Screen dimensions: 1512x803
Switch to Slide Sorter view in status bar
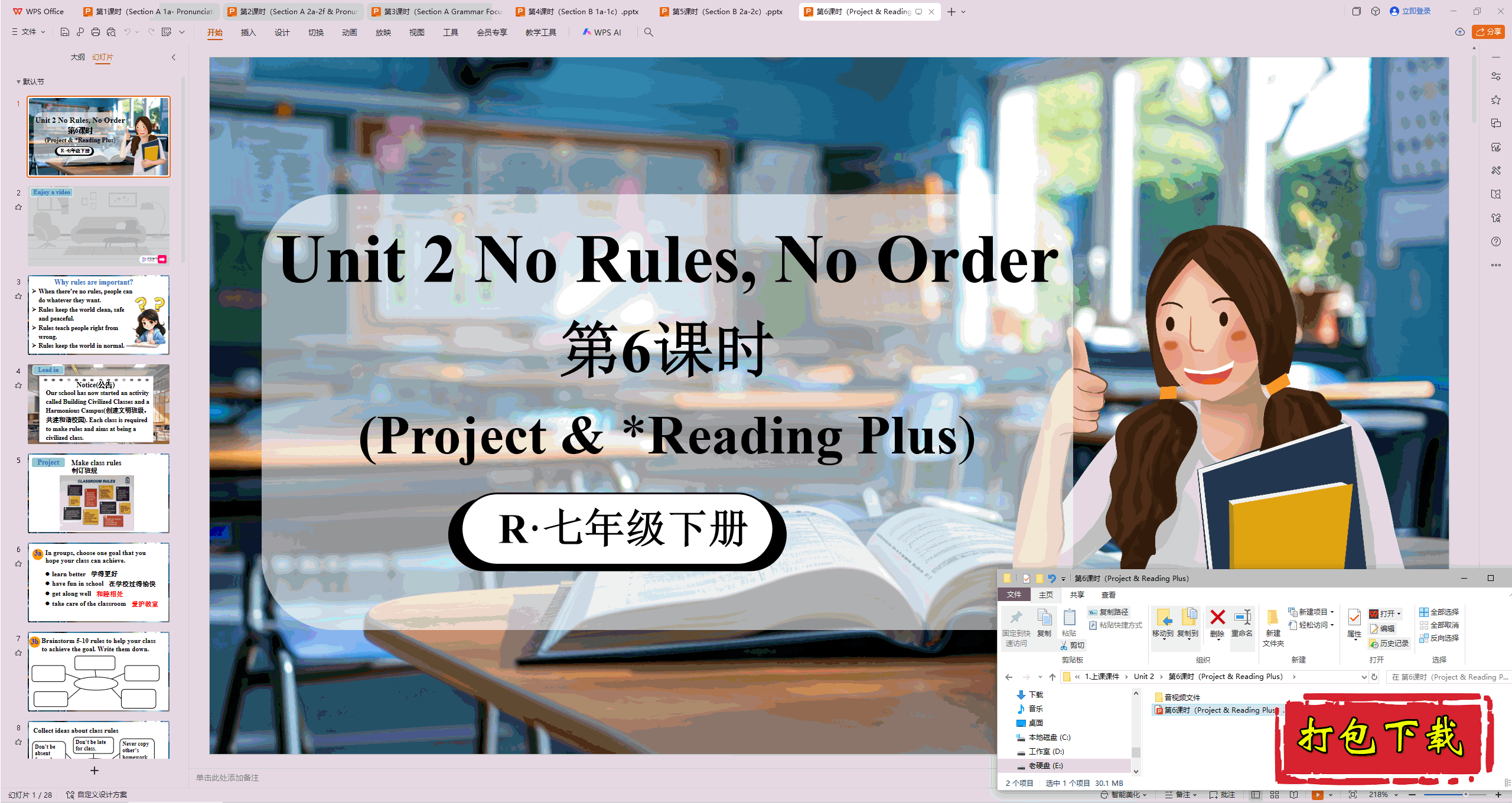point(1275,795)
